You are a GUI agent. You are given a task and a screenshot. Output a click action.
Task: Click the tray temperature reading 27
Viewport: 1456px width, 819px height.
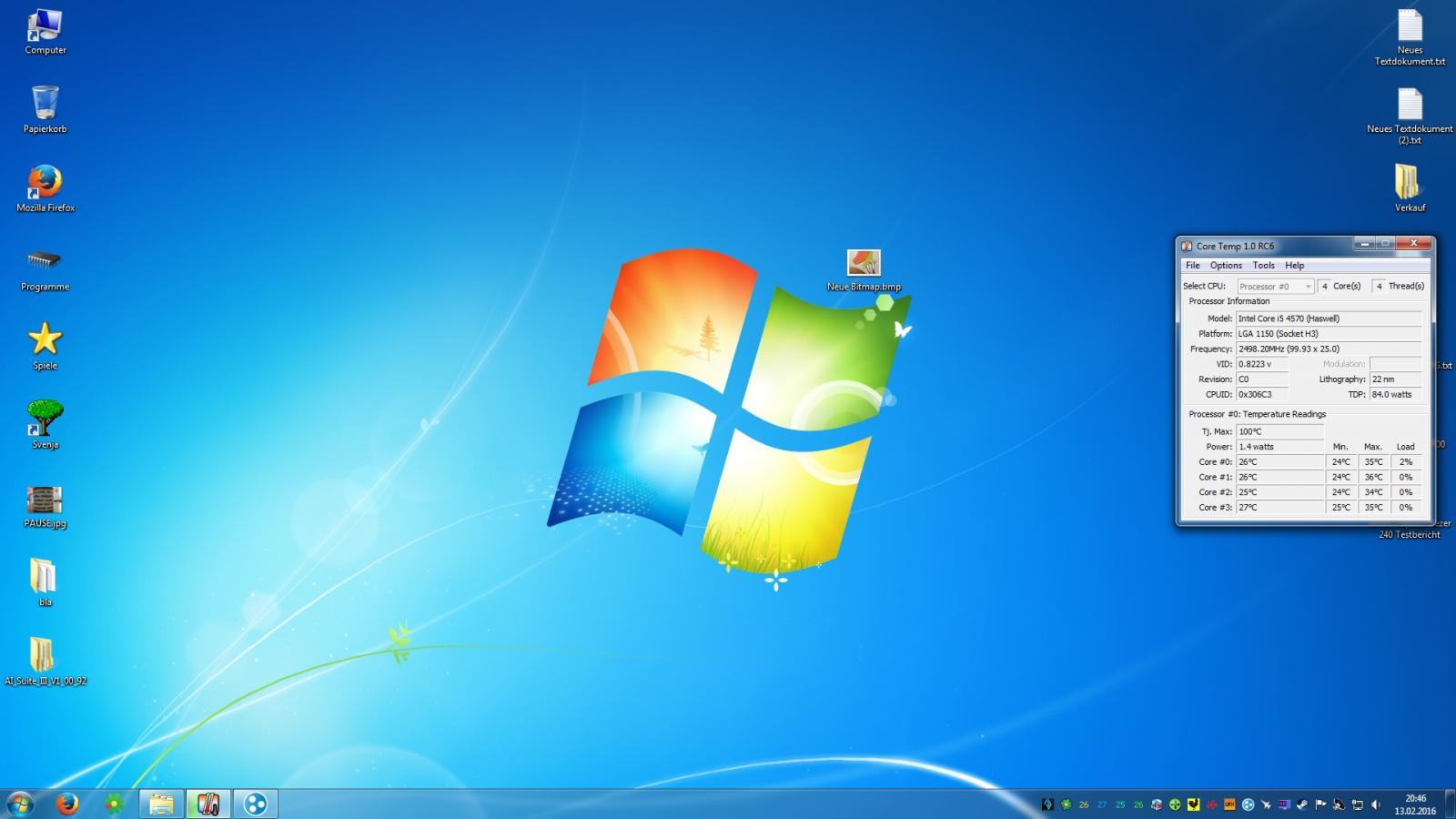(1102, 804)
